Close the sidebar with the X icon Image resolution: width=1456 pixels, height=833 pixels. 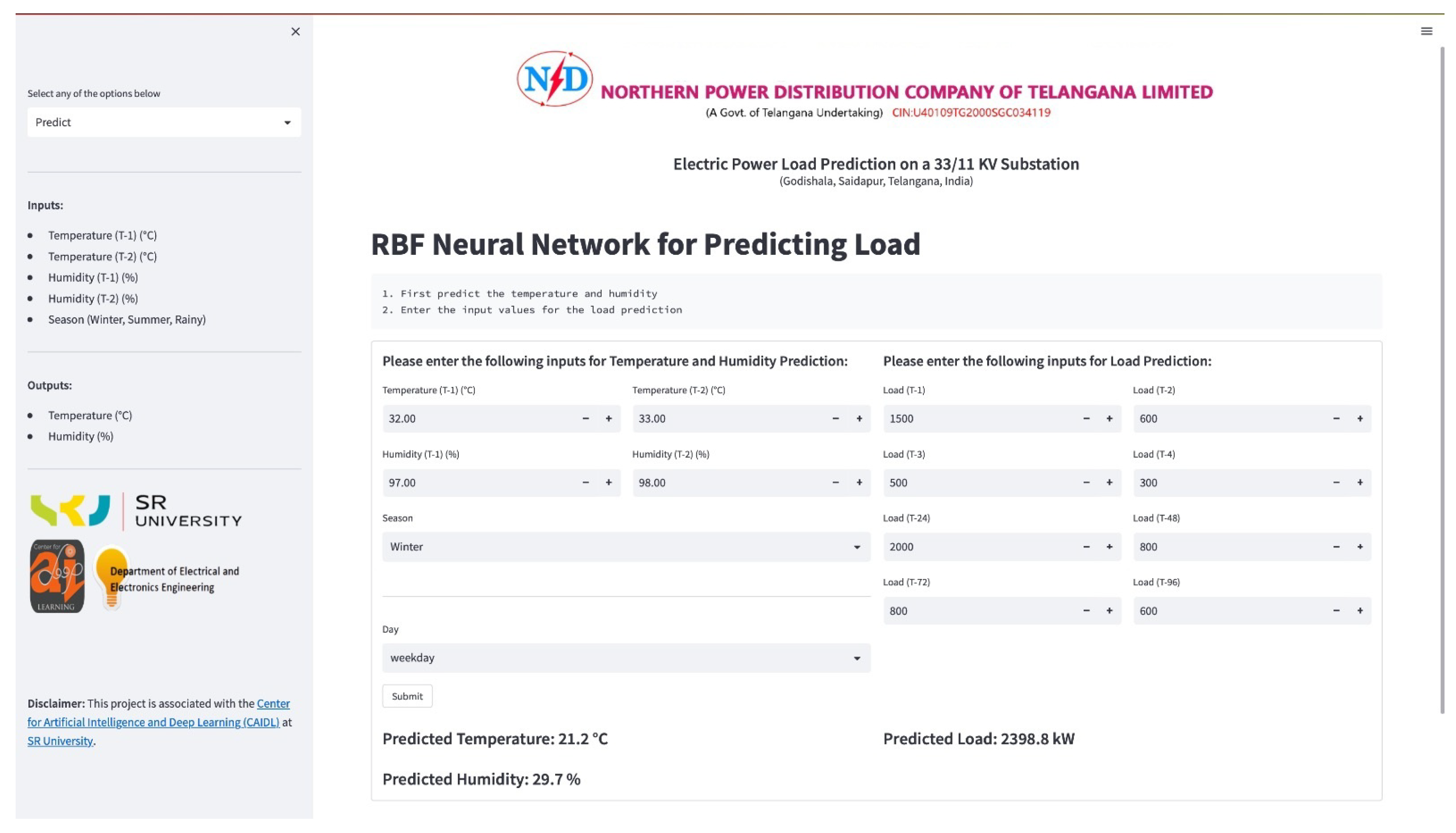(295, 32)
